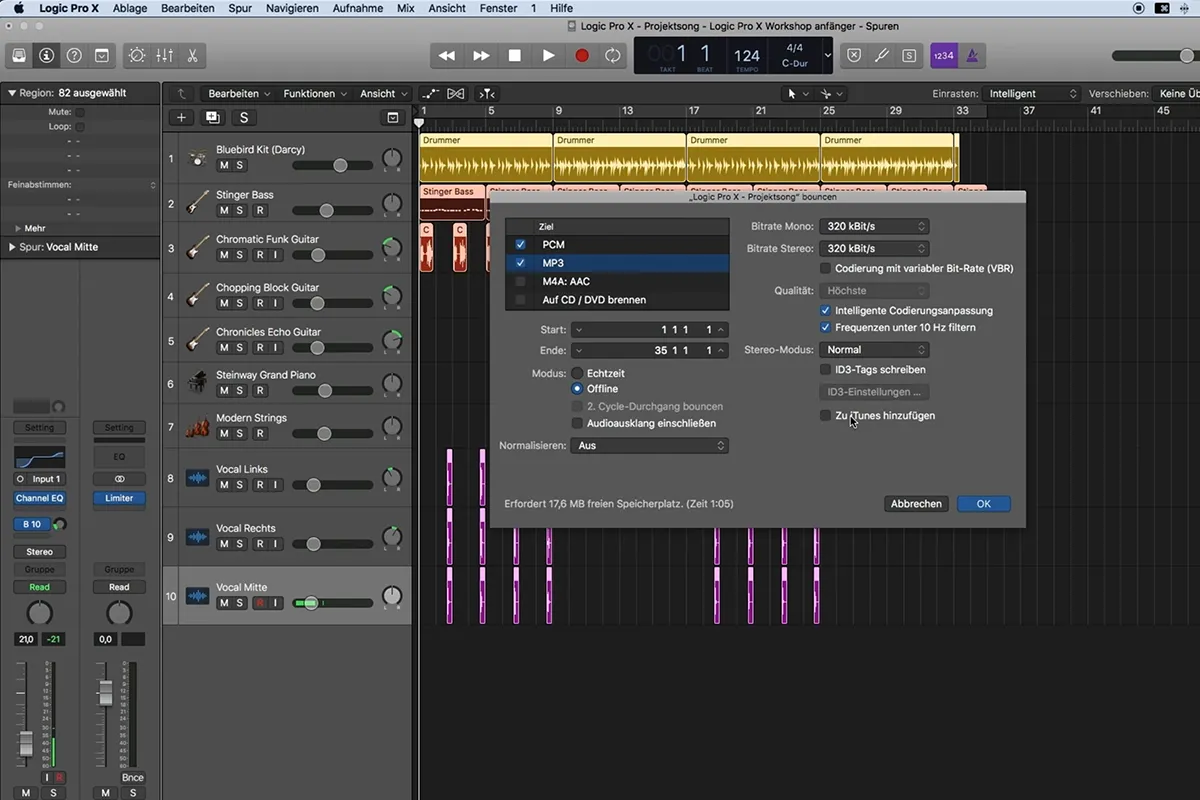Enable ID3-Tags schreiben checkbox
Screen dimensions: 1200x800
(x=825, y=370)
